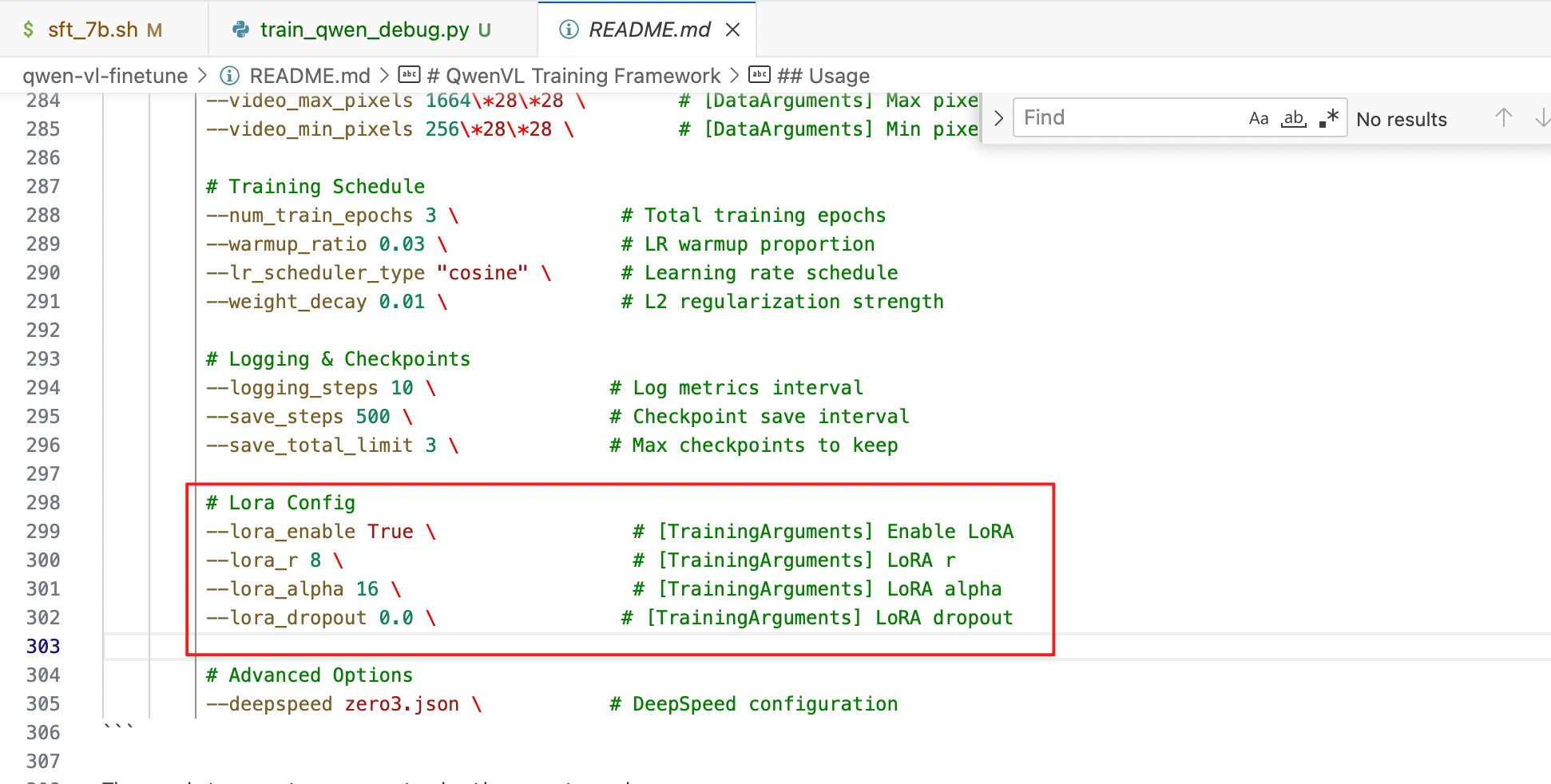
Task: Switch to train_qwen_debug.py tab
Action: tap(374, 30)
